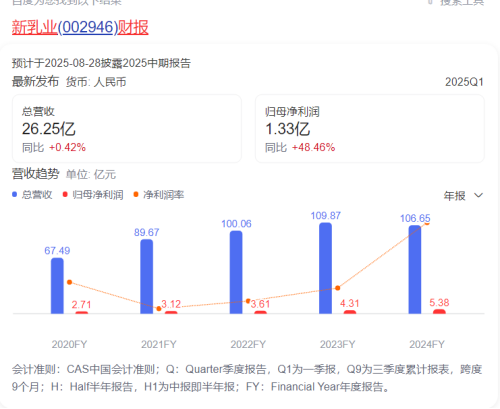Screen dimensions: 500x409
Task: Click the 同比 +0.42% revenue change
Action: pyautogui.click(x=54, y=147)
